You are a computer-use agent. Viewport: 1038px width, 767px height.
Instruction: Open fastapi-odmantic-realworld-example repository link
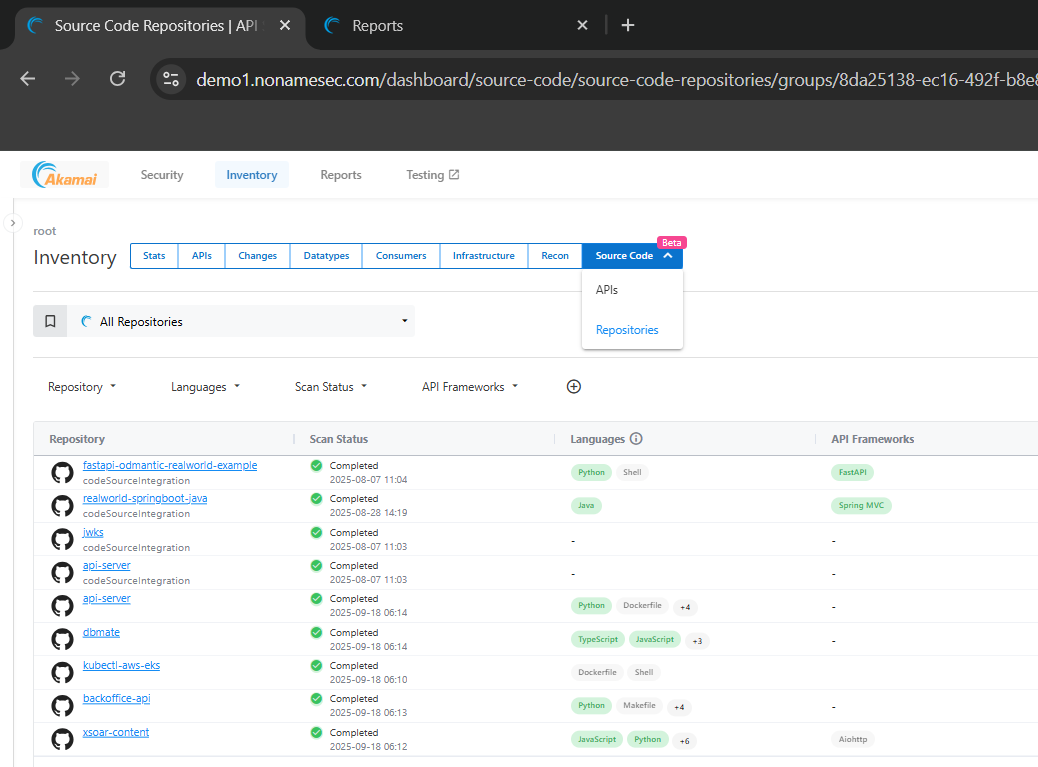point(170,466)
